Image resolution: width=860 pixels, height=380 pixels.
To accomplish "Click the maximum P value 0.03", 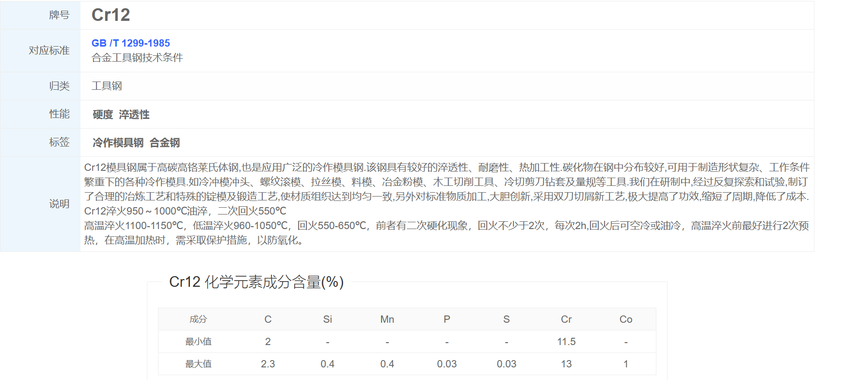I will [x=447, y=364].
